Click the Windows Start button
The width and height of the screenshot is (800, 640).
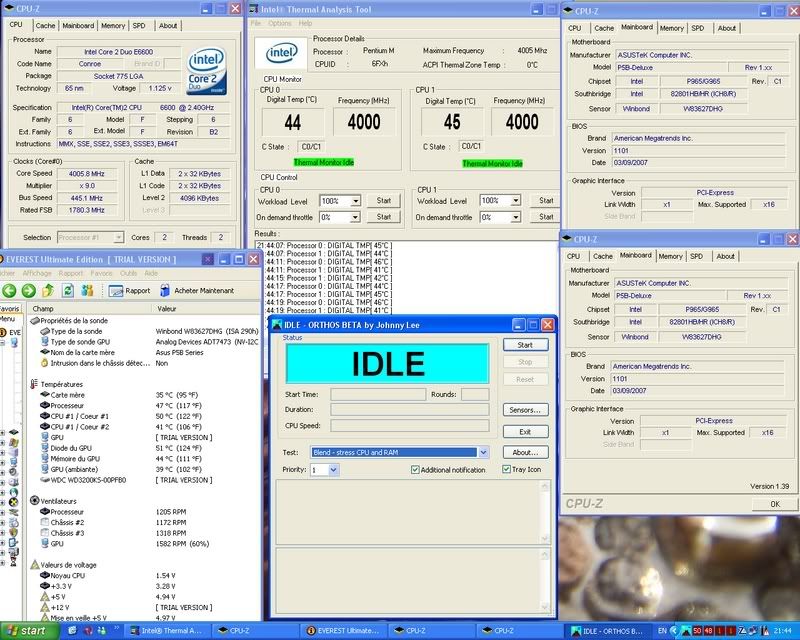pos(26,631)
